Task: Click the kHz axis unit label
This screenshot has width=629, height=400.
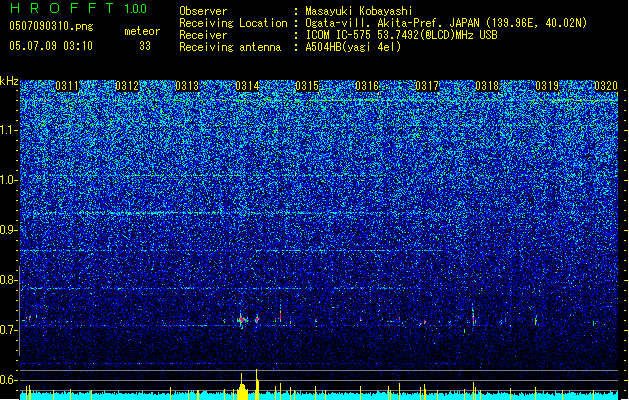Action: click(x=9, y=81)
